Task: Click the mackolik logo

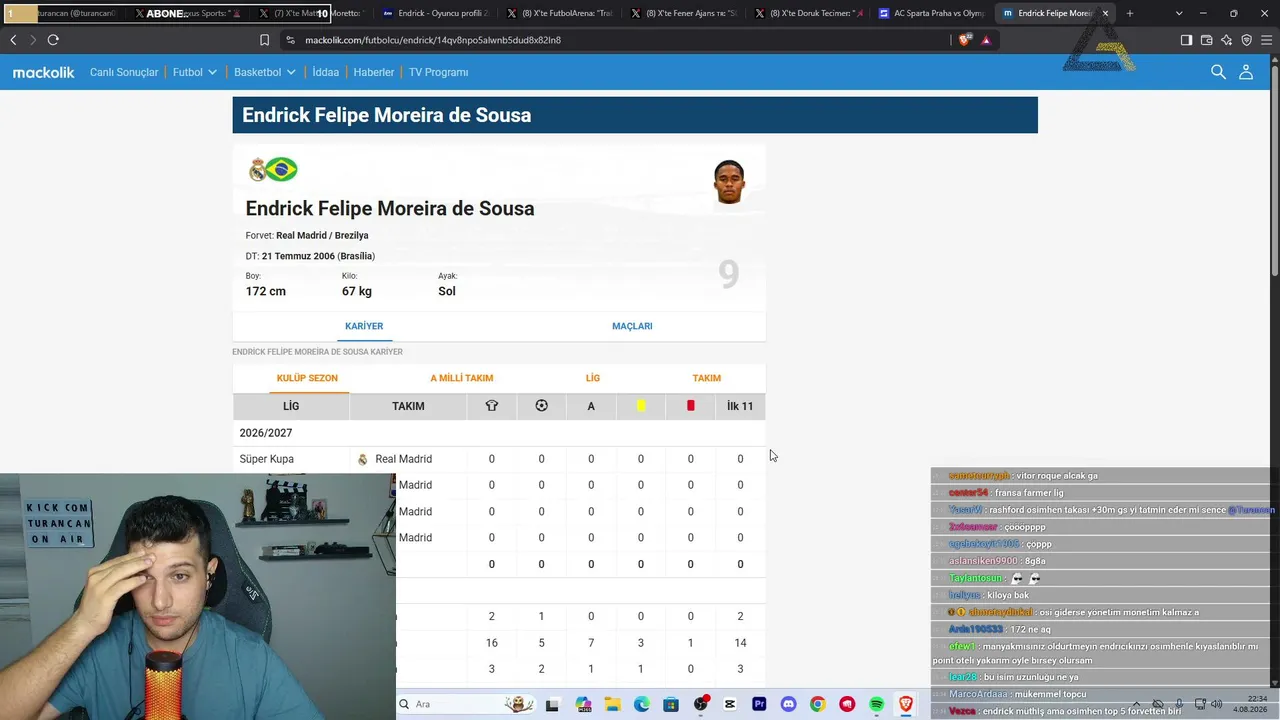Action: 43,72
